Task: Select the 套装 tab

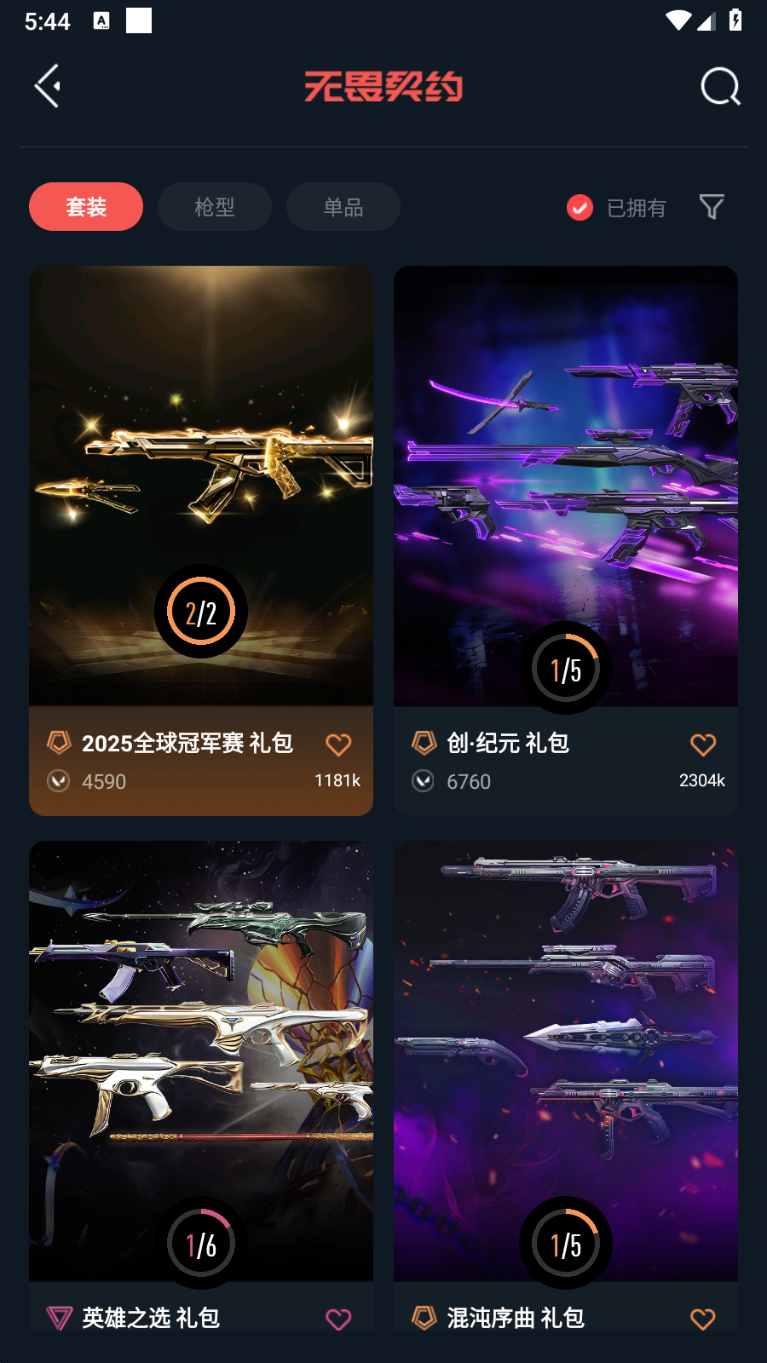Action: click(86, 207)
